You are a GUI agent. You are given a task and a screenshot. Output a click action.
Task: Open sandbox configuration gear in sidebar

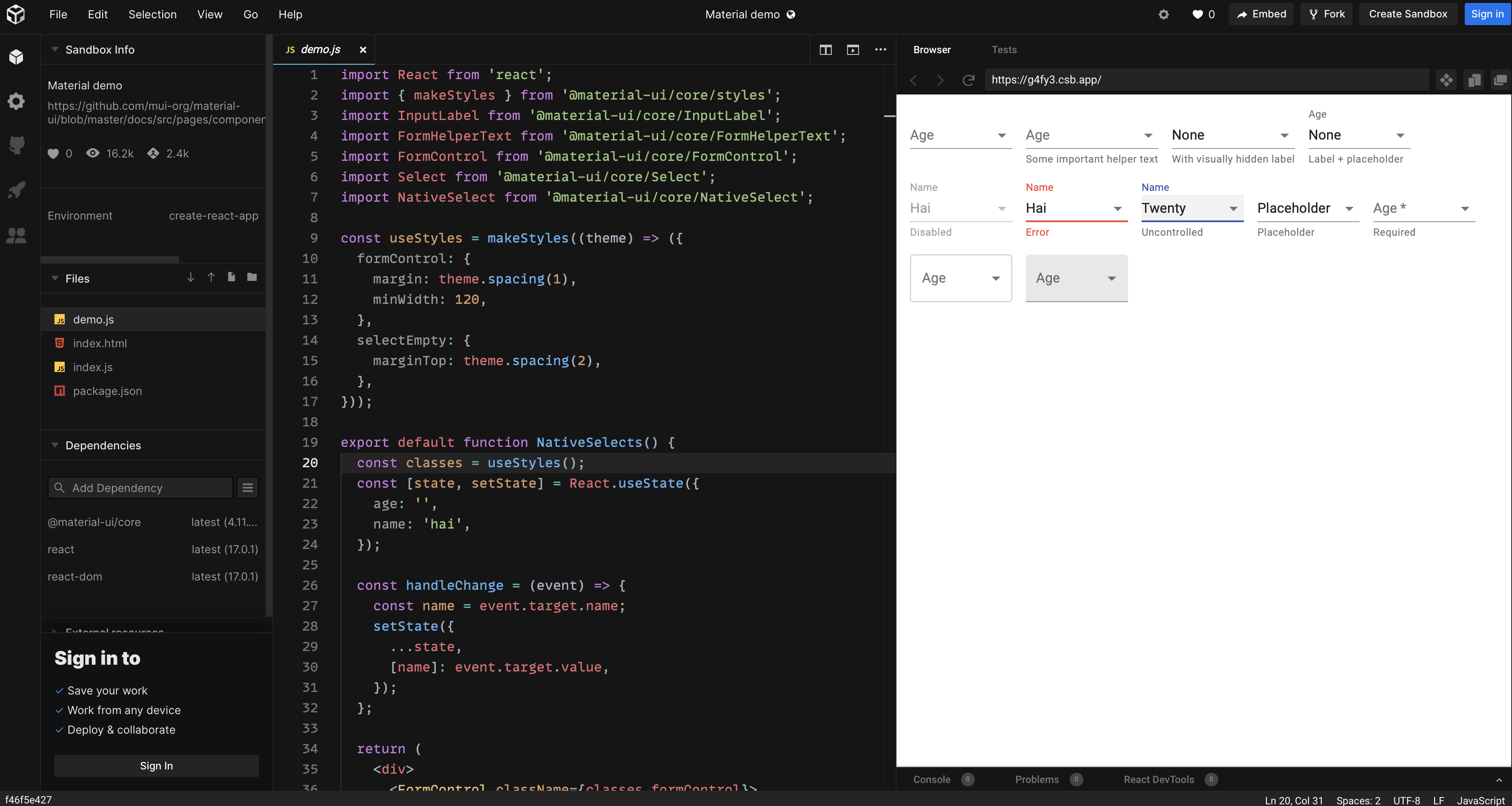pos(17,101)
